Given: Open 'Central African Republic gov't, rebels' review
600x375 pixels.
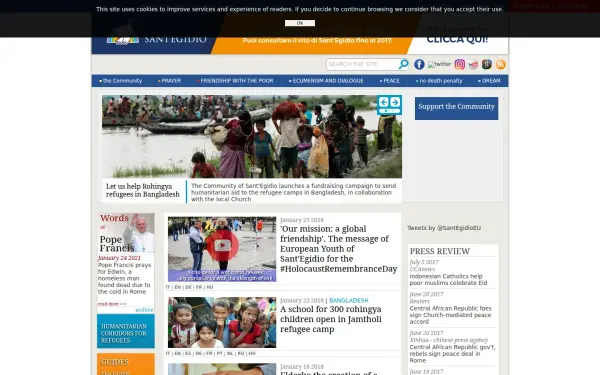Looking at the screenshot, I should point(452,354).
